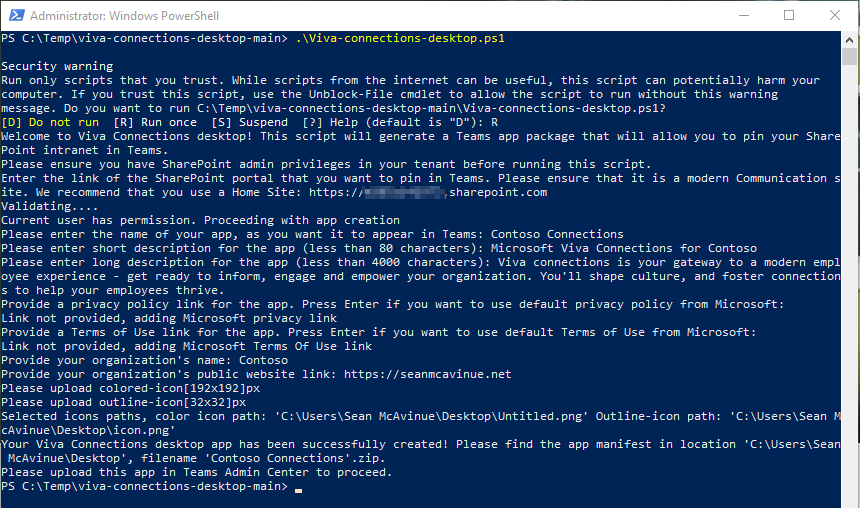Click the https://seanmcavinue.net URL
860x508 pixels.
(x=434, y=374)
